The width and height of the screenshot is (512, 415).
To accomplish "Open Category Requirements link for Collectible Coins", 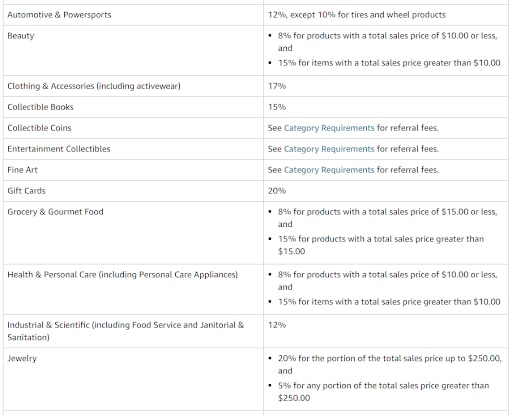I will pos(329,128).
